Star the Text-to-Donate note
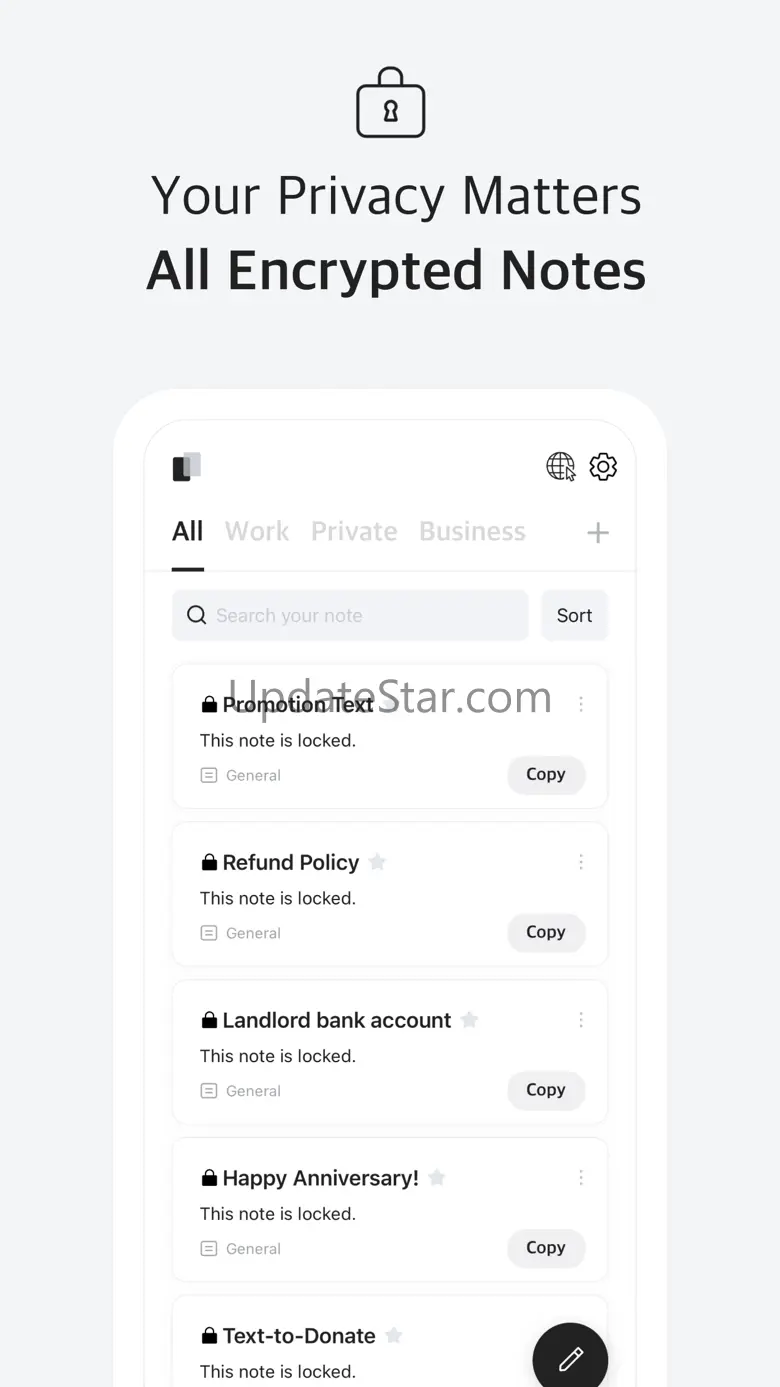This screenshot has width=780, height=1387. [x=394, y=1336]
